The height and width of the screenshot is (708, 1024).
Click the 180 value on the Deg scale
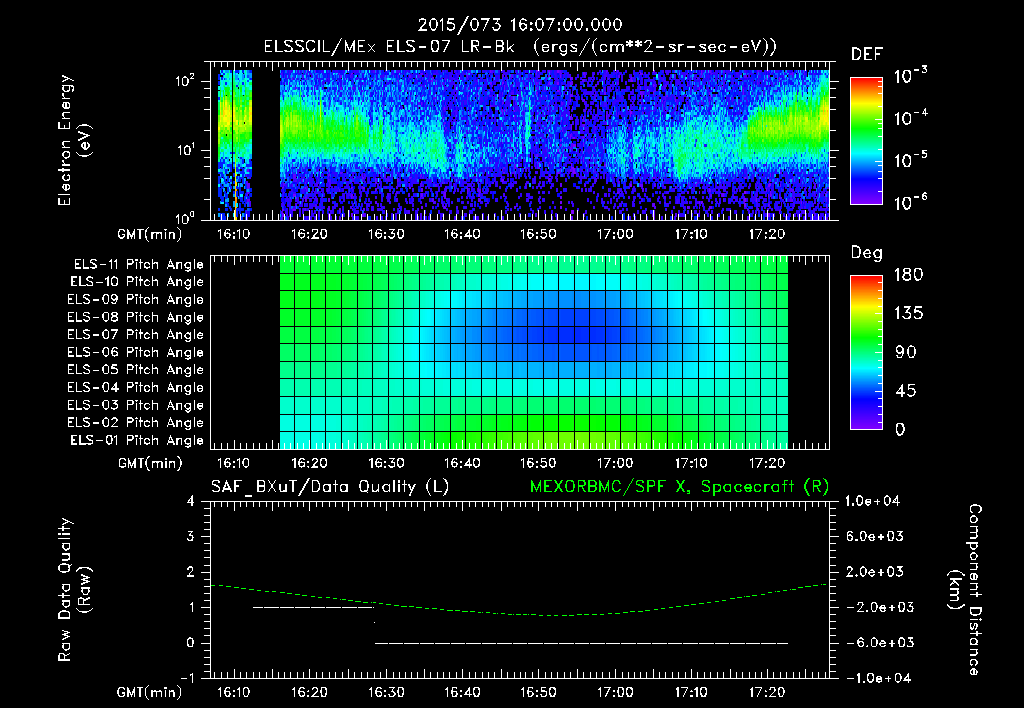pyautogui.click(x=908, y=275)
